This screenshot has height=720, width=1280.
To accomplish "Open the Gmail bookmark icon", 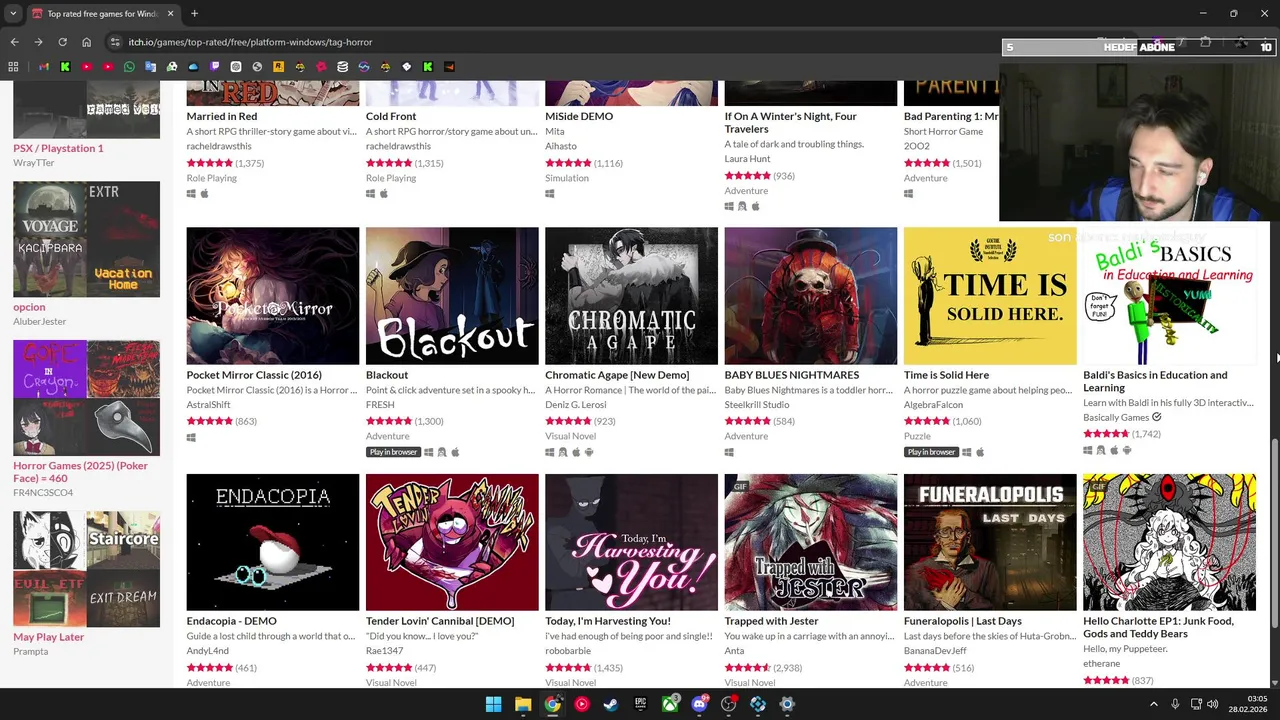I will (x=44, y=67).
